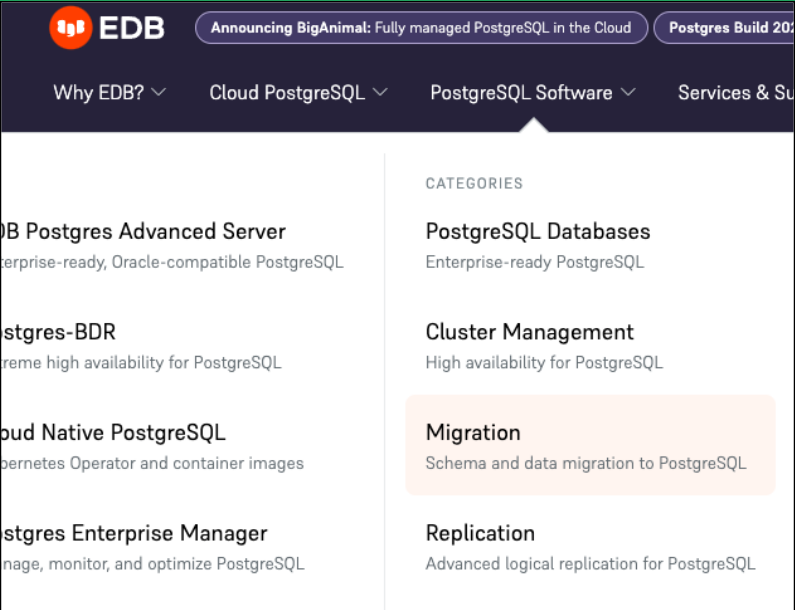Open the Services & Support menu
This screenshot has width=795, height=610.
click(735, 93)
